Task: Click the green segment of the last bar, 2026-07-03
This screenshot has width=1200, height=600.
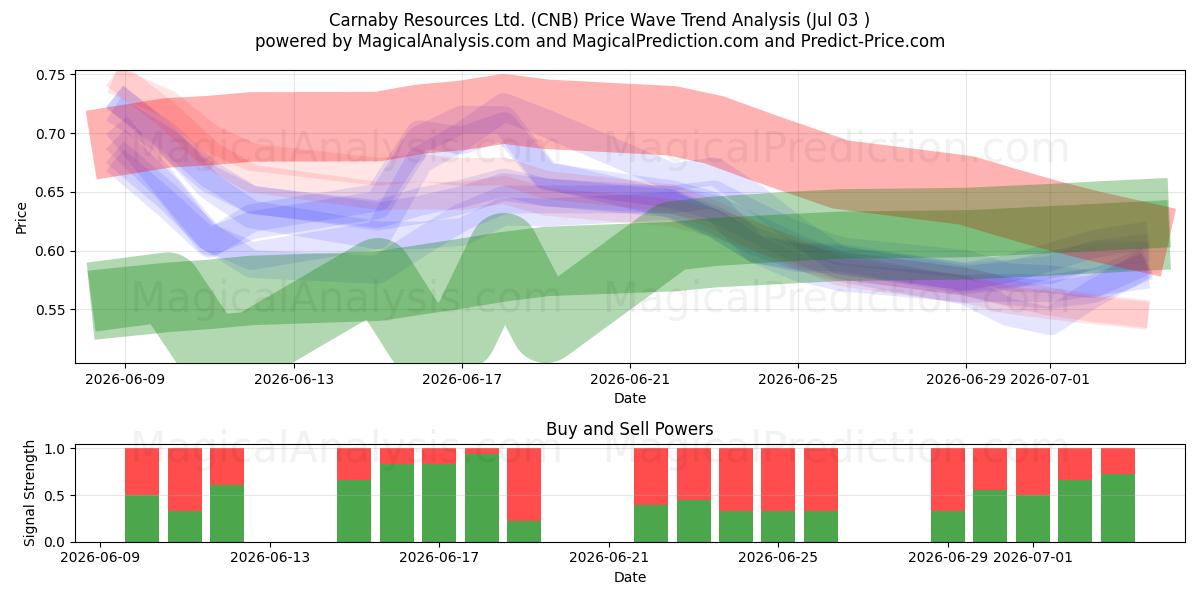Action: (1118, 508)
